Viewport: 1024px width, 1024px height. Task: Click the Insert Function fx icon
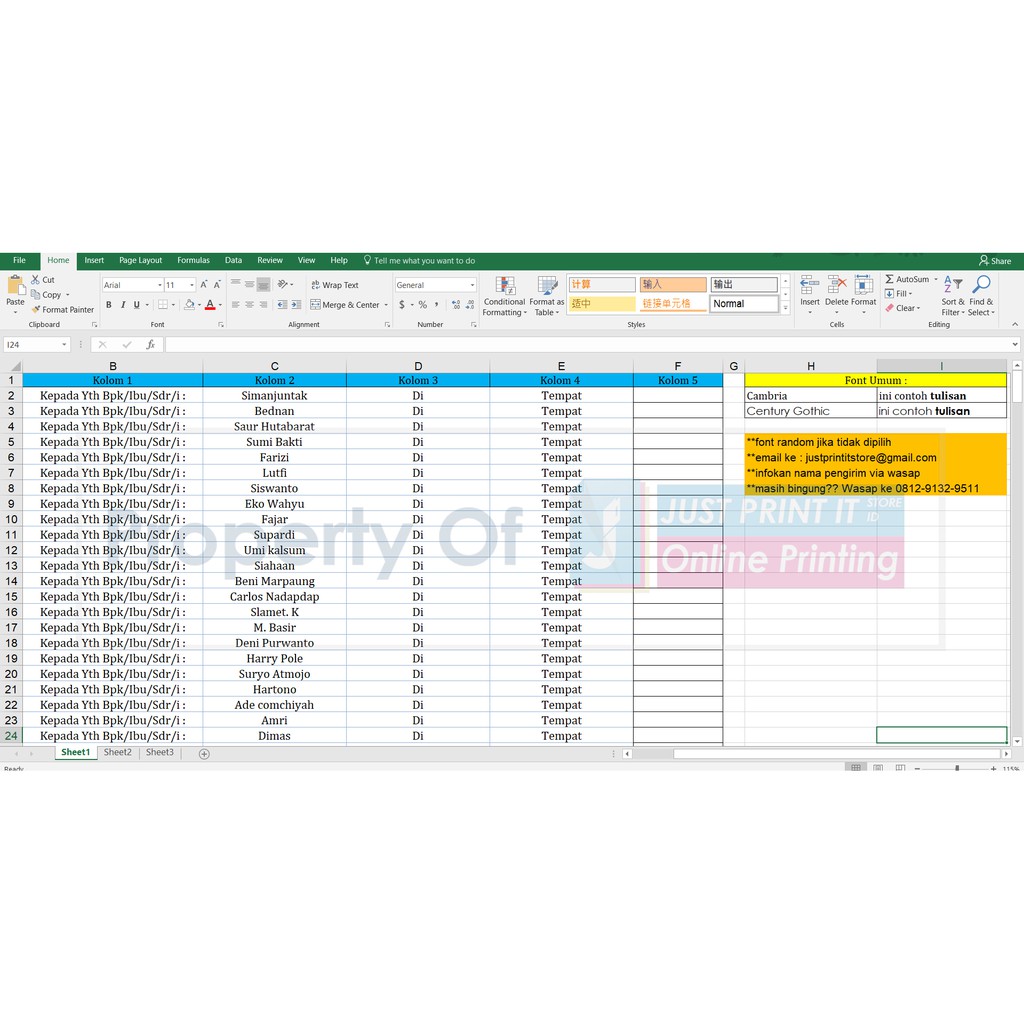point(151,344)
